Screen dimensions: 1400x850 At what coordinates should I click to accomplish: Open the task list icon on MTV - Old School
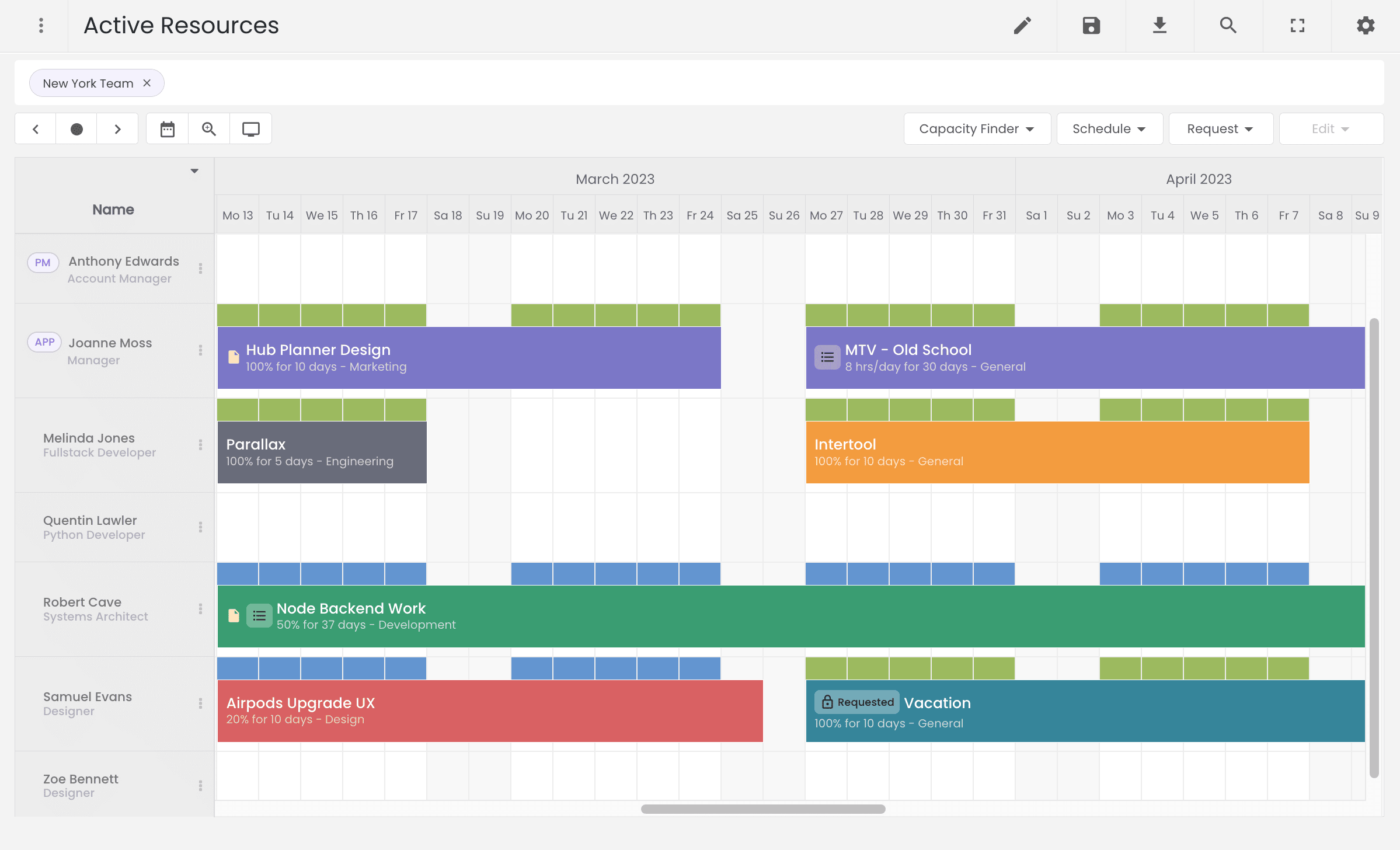tap(826, 357)
